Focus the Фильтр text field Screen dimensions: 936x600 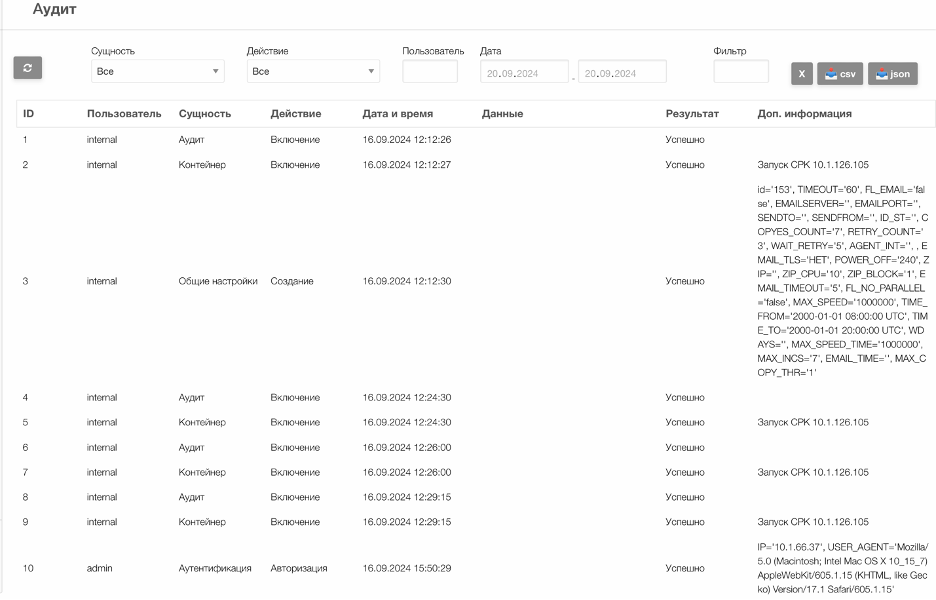coord(741,71)
